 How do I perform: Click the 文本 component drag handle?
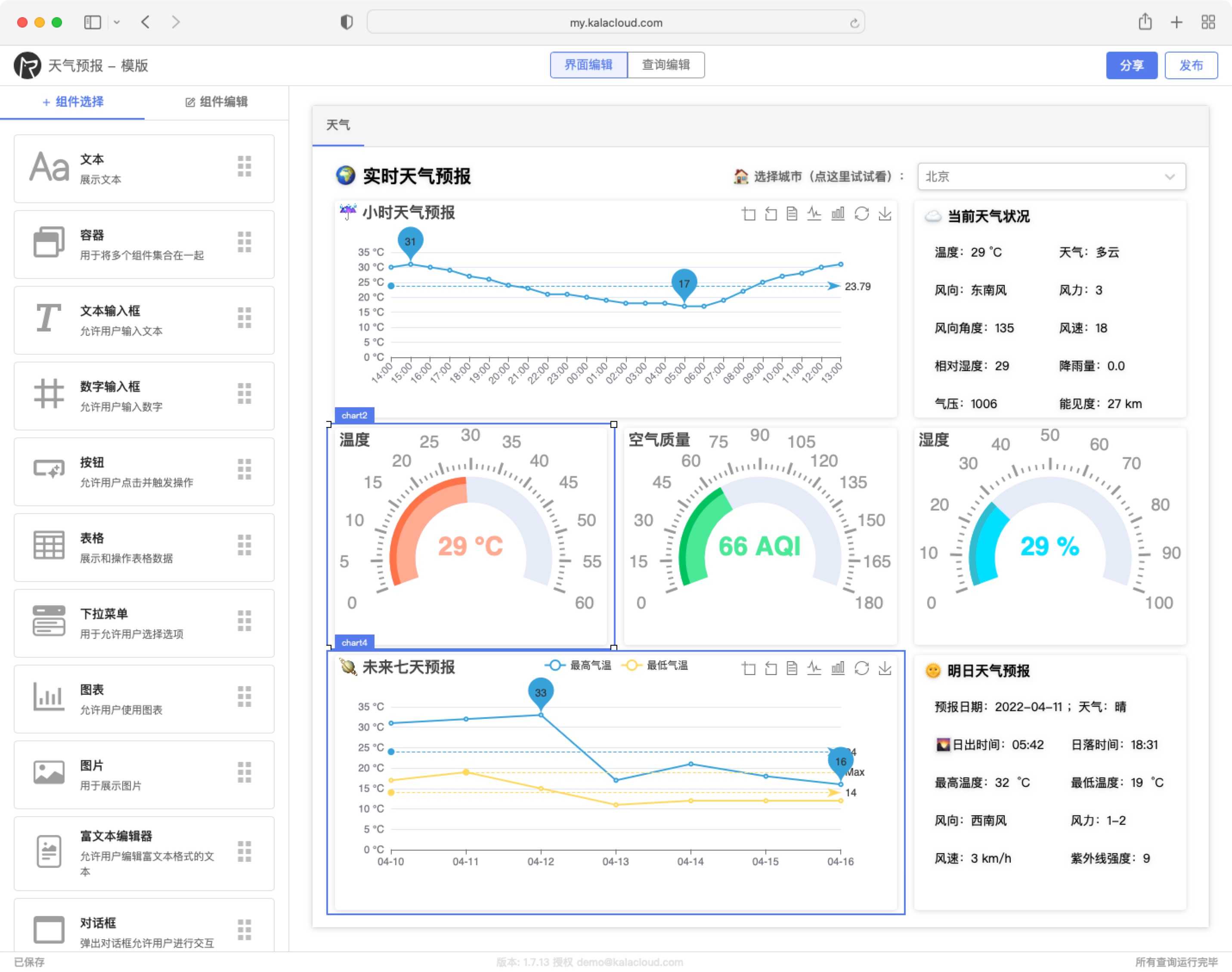[245, 167]
